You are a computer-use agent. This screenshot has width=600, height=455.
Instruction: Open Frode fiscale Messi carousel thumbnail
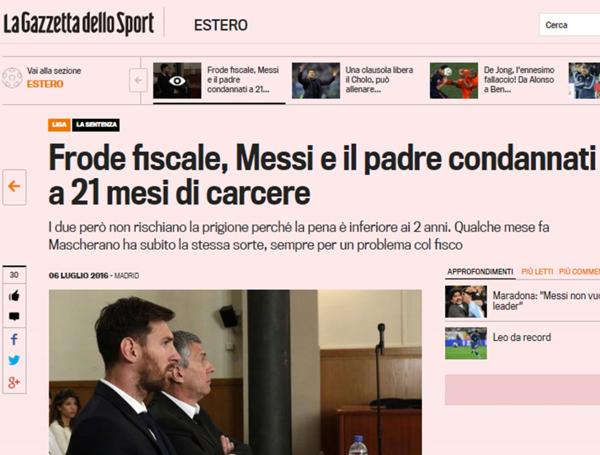177,81
